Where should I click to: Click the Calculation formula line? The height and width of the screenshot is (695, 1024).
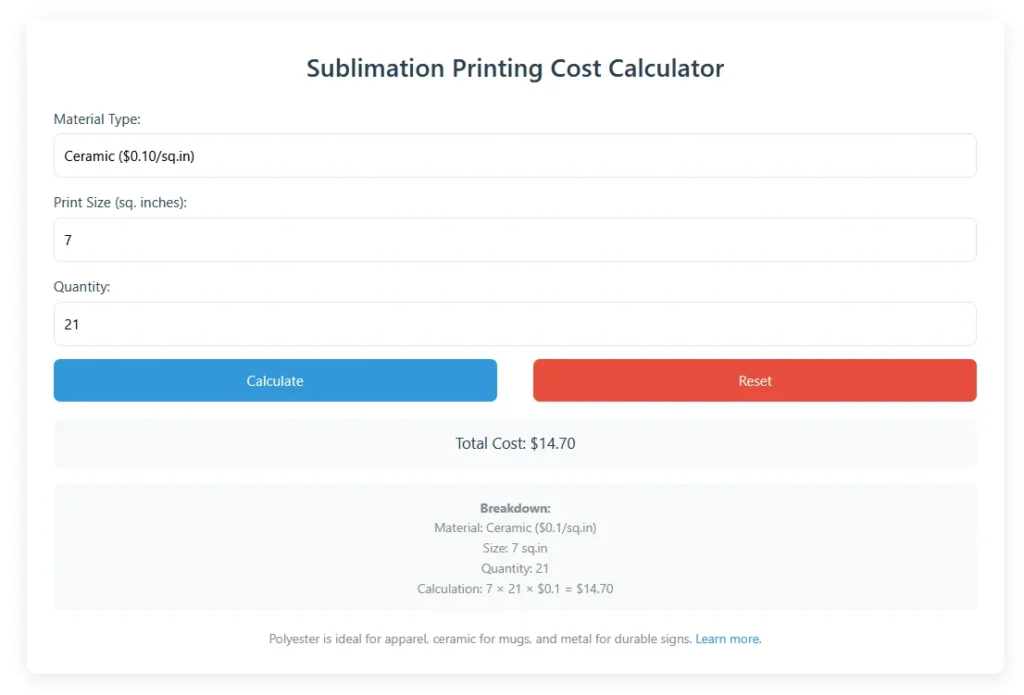tap(515, 589)
